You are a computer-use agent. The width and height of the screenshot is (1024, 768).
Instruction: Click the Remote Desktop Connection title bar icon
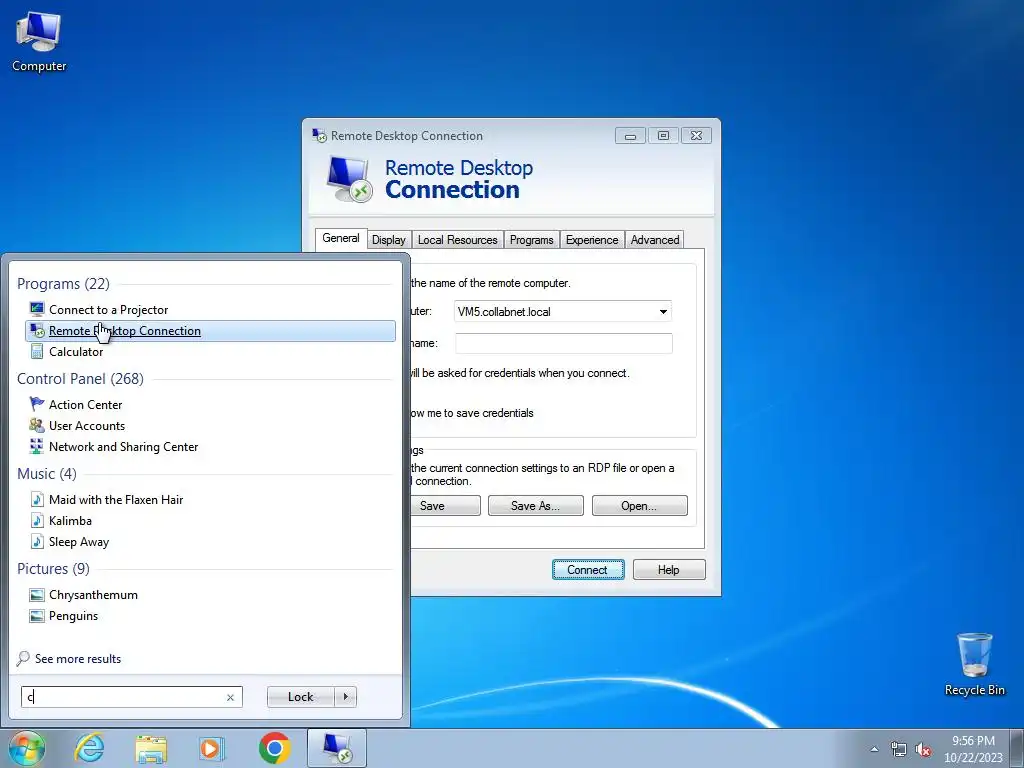click(319, 135)
